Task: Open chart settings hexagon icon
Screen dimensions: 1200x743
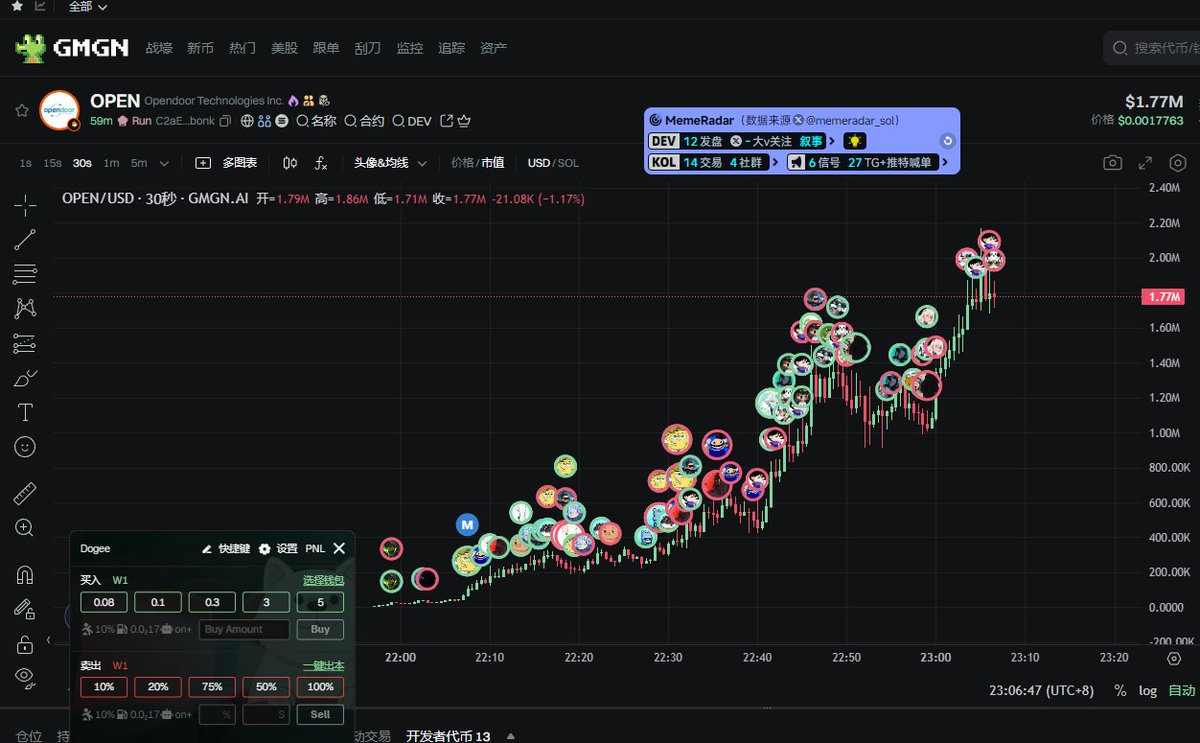Action: click(x=1178, y=163)
